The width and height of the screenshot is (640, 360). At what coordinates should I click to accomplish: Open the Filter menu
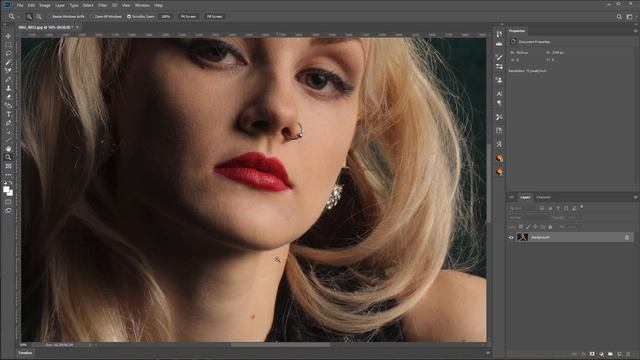pos(102,5)
